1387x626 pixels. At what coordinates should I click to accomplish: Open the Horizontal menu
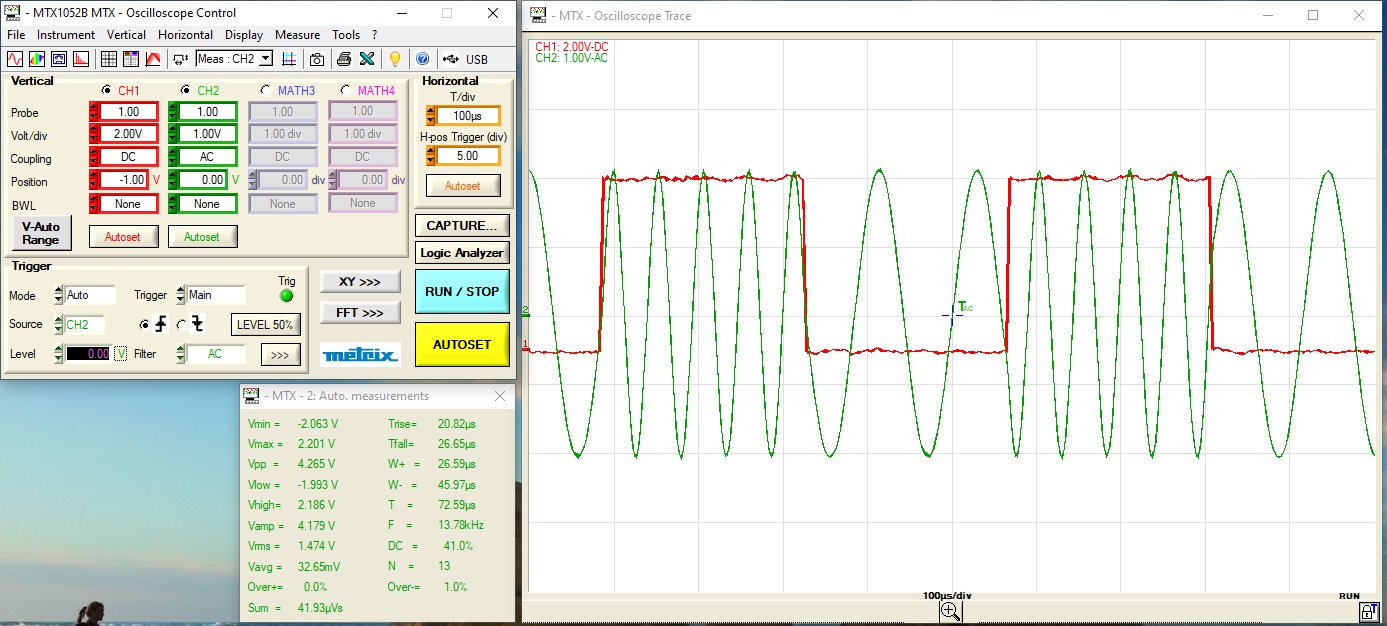[x=185, y=35]
